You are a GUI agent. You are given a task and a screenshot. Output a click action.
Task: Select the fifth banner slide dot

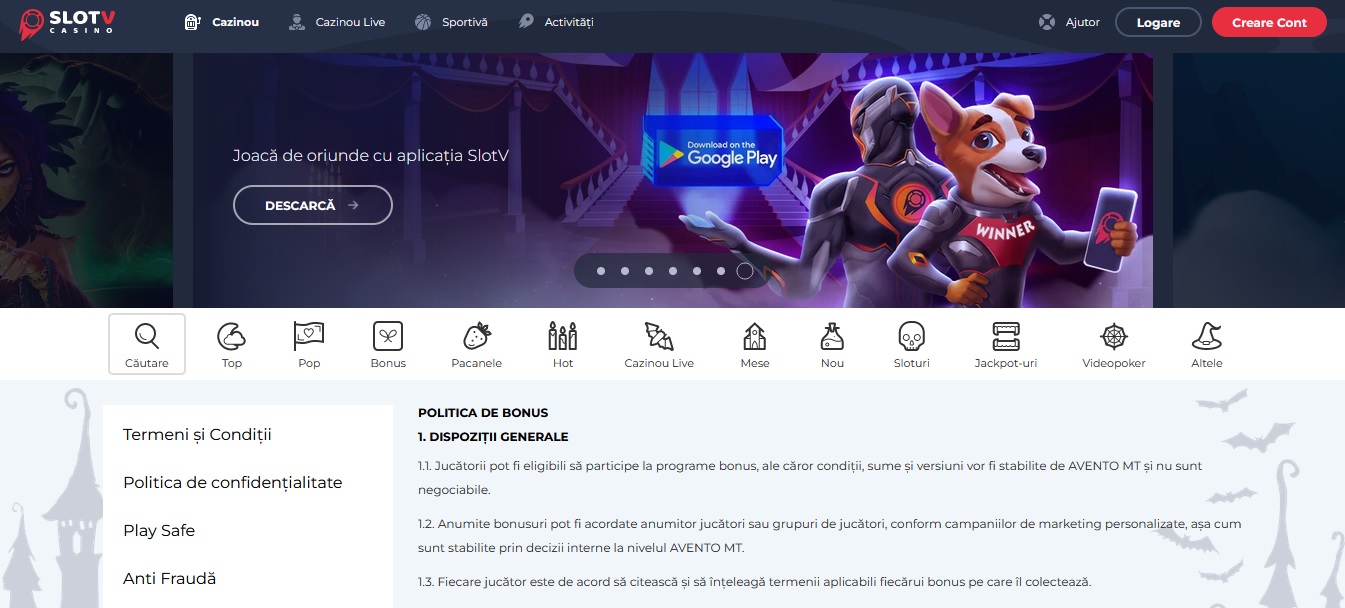pos(697,271)
